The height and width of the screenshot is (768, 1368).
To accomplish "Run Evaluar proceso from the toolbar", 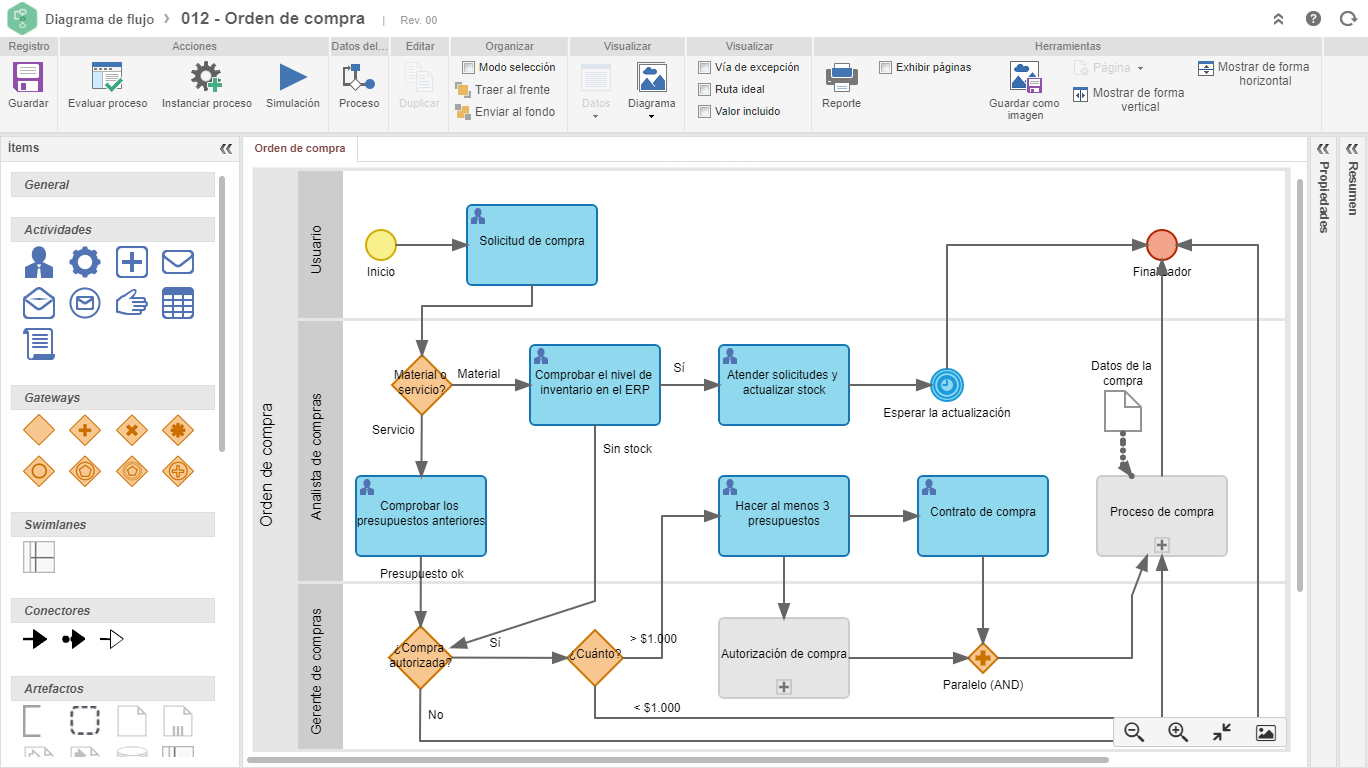I will tap(107, 78).
